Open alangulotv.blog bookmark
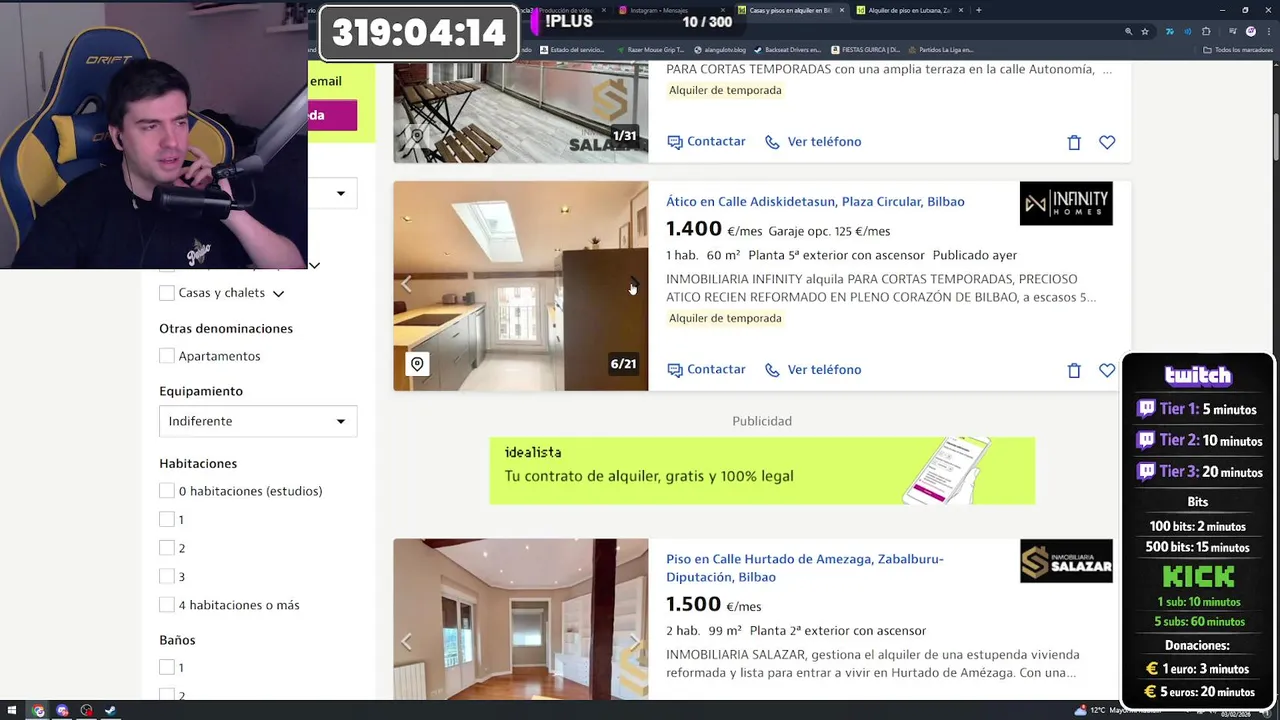 click(x=719, y=49)
